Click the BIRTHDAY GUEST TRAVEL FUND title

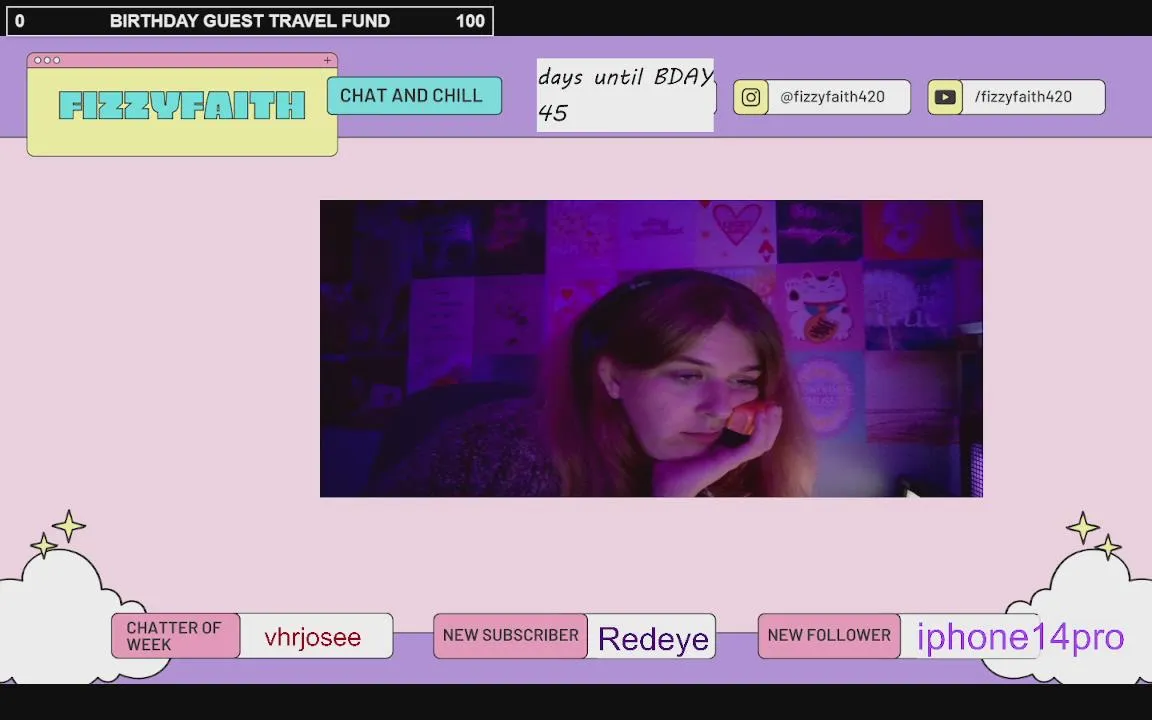point(250,21)
